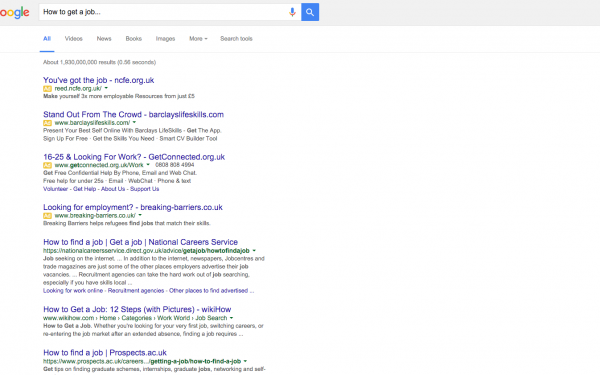Click the Ad badge next to getconnected.org.uk
Image resolution: width=600 pixels, height=375 pixels.
click(47, 165)
